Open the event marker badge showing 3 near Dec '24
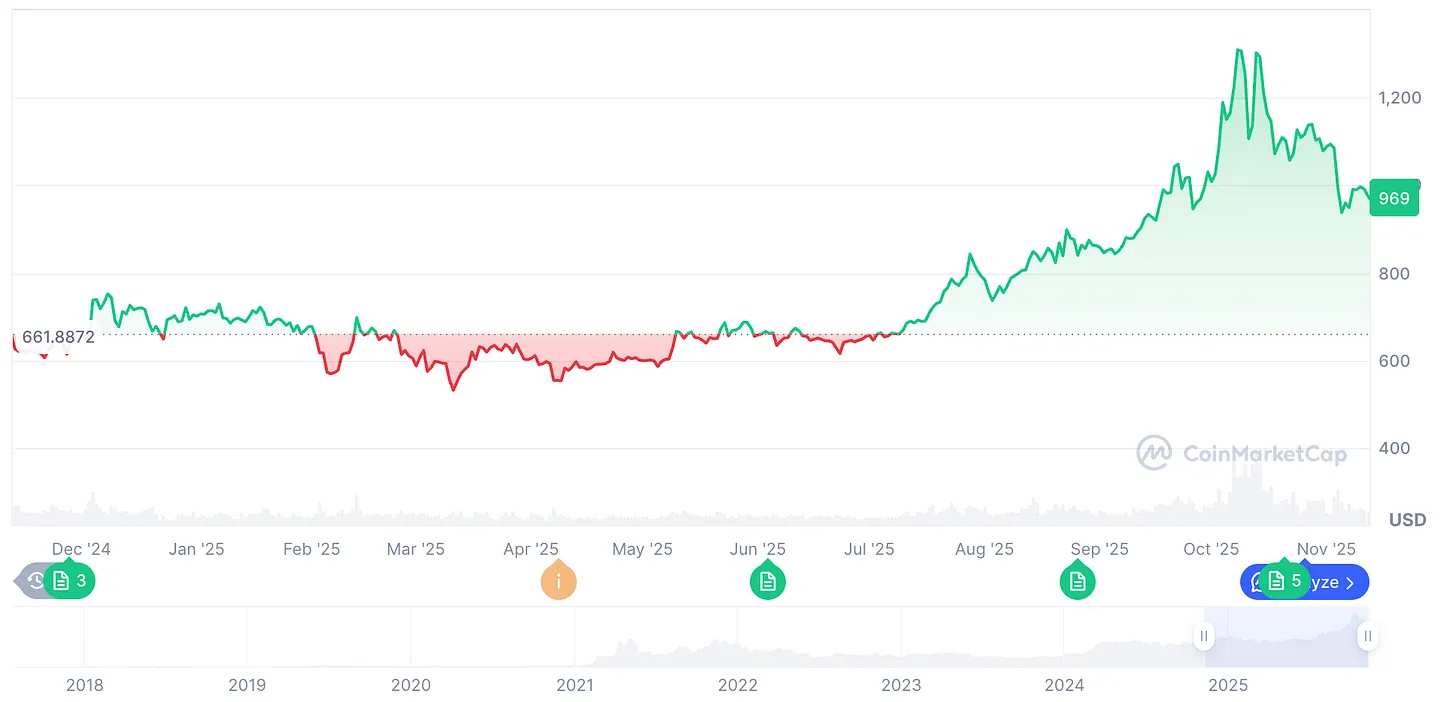Image resolution: width=1456 pixels, height=702 pixels. 70,581
